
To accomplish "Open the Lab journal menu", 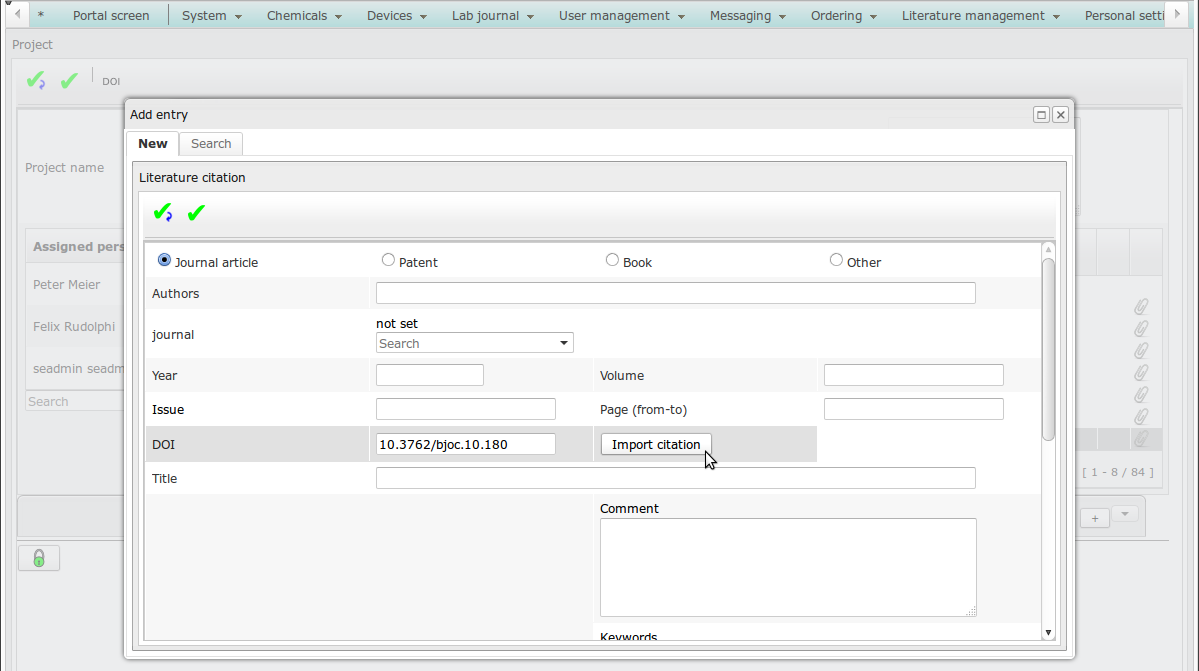I will coord(492,16).
